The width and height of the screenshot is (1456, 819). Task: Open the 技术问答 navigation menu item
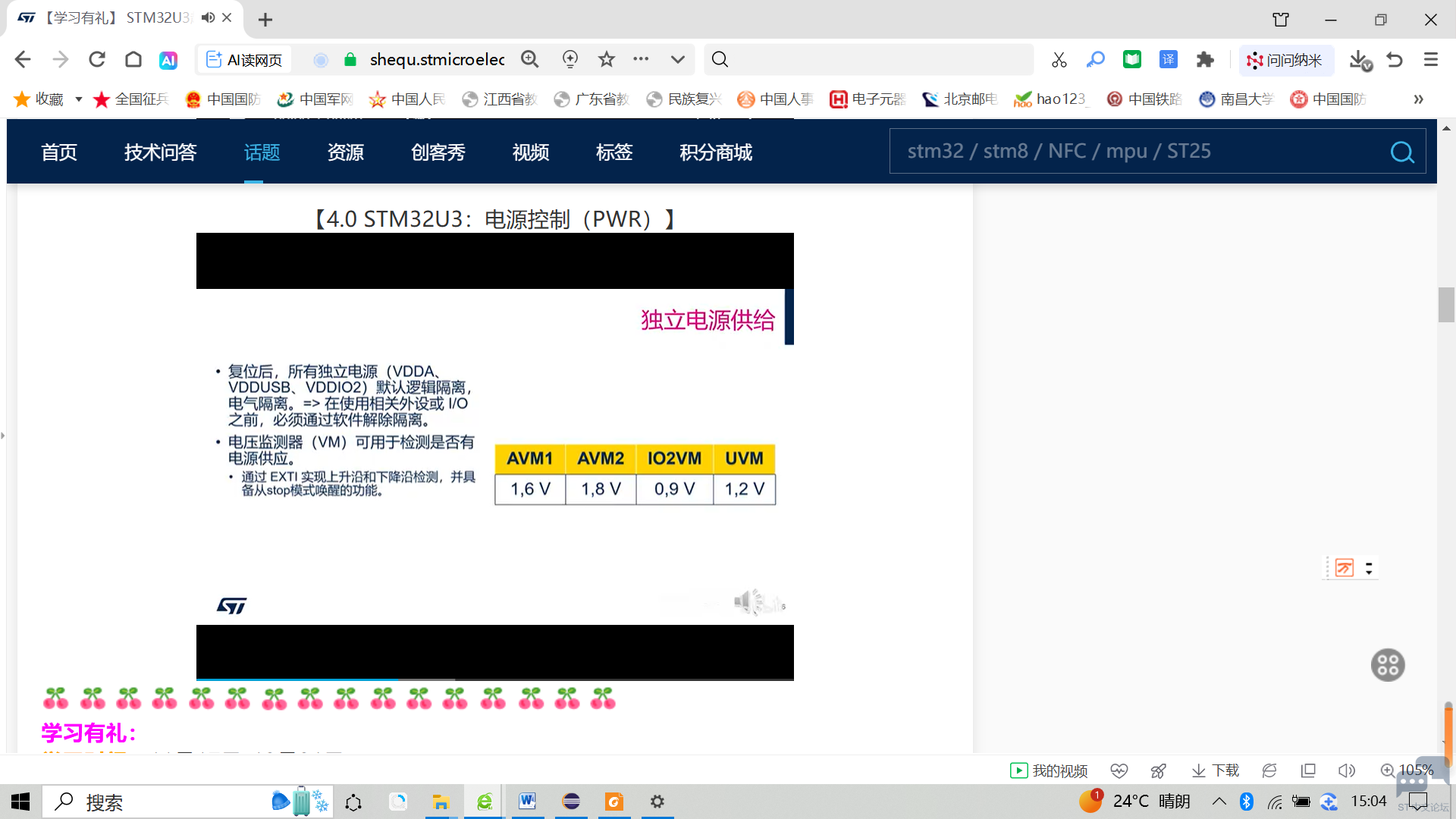click(x=160, y=152)
